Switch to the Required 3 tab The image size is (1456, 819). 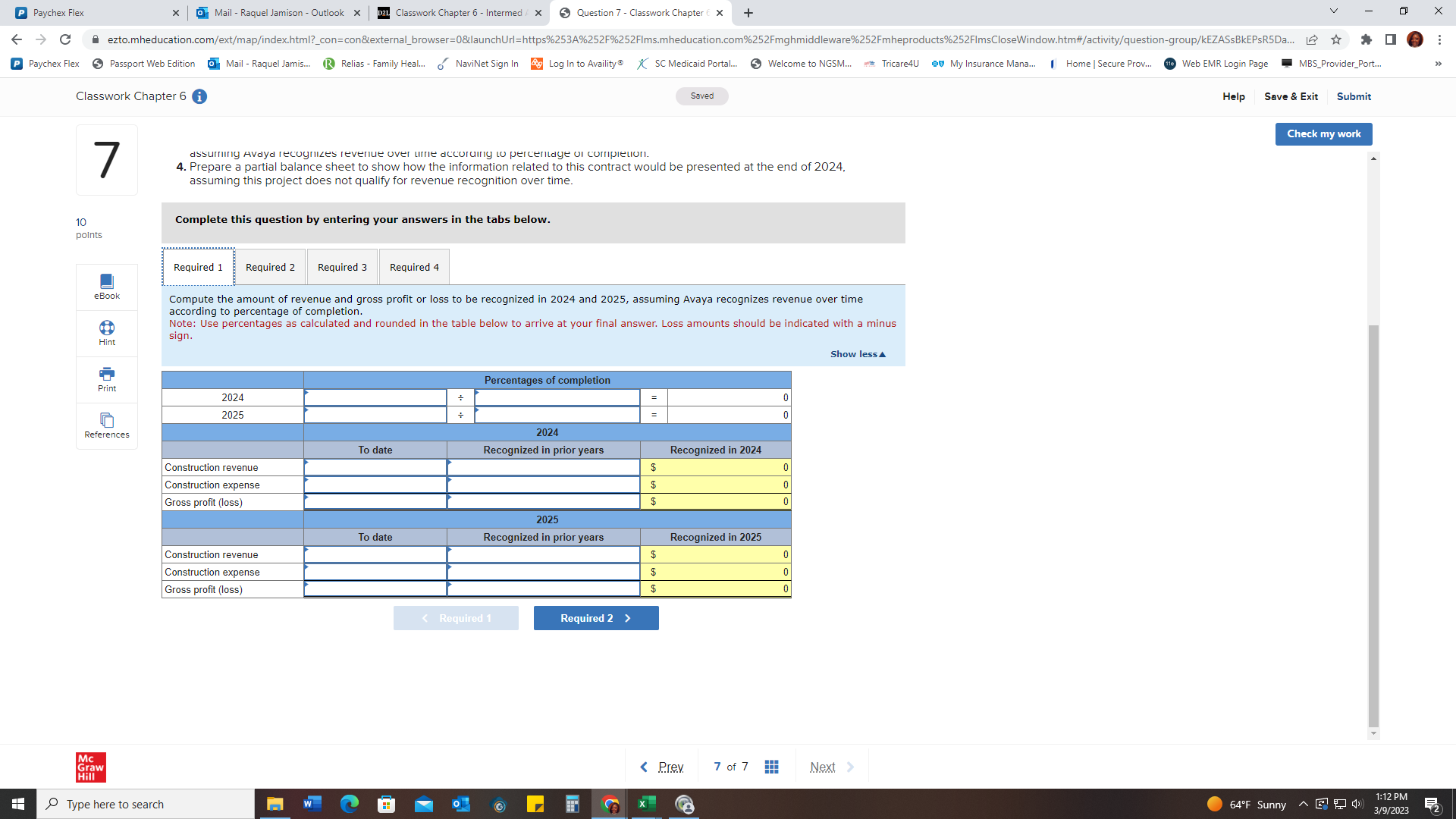[x=342, y=267]
